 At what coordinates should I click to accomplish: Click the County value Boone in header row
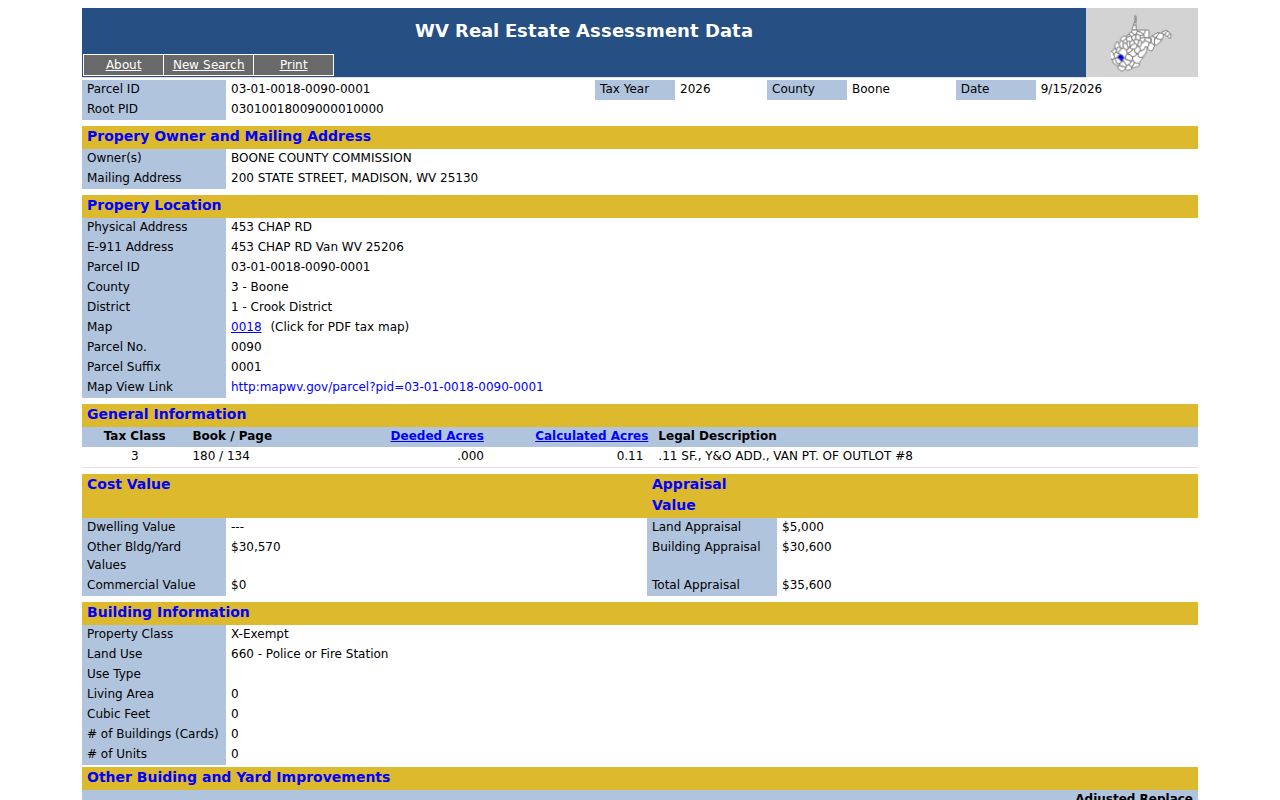(x=871, y=89)
